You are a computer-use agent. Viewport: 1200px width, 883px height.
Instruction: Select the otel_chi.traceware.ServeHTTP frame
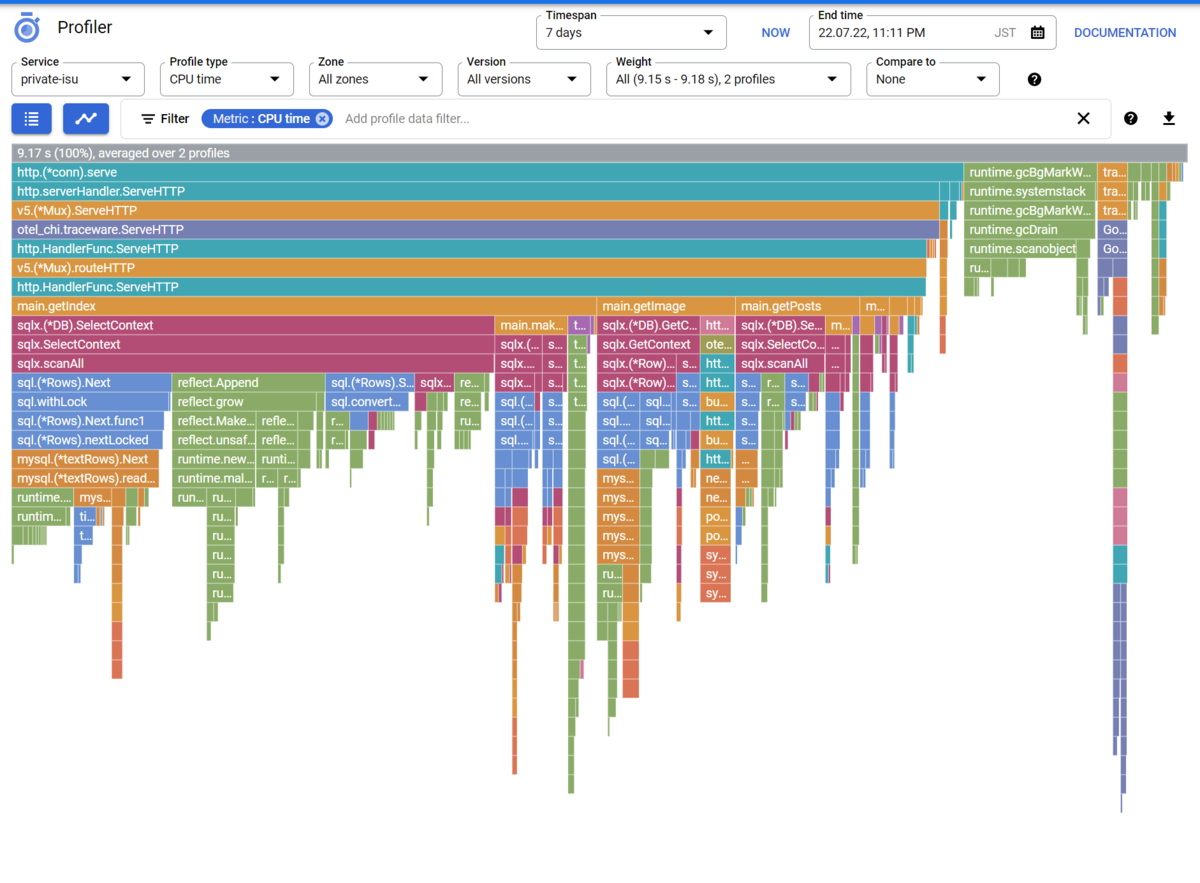coord(476,229)
